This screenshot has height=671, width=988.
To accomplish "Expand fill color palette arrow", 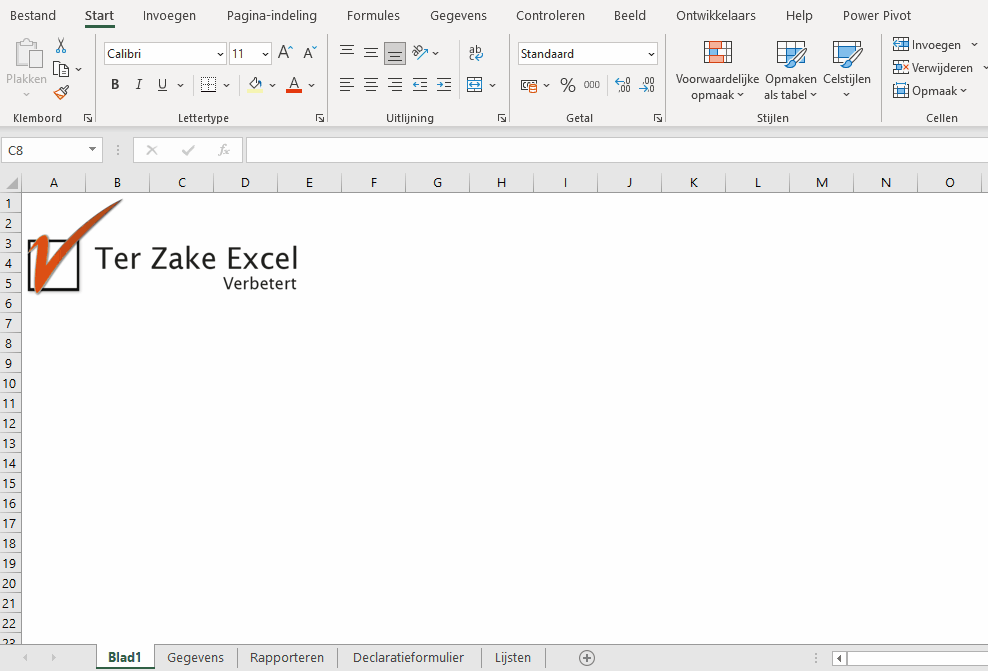I will (x=272, y=85).
